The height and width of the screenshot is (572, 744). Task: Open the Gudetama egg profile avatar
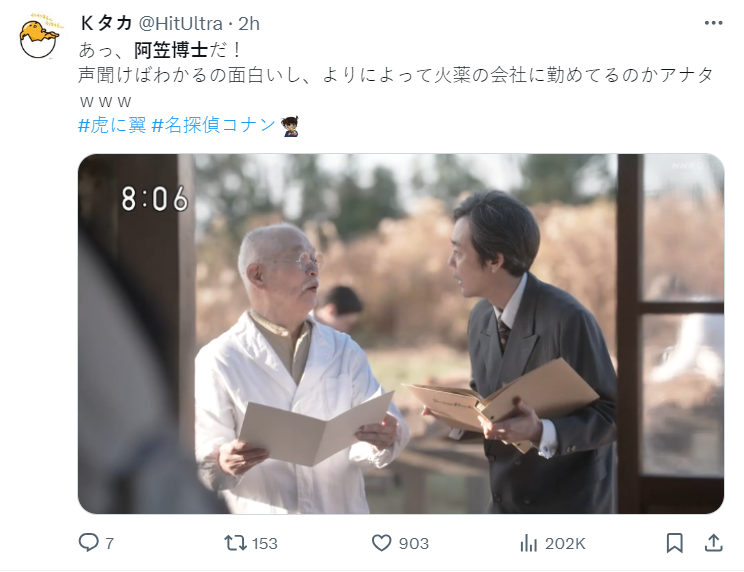pos(39,37)
